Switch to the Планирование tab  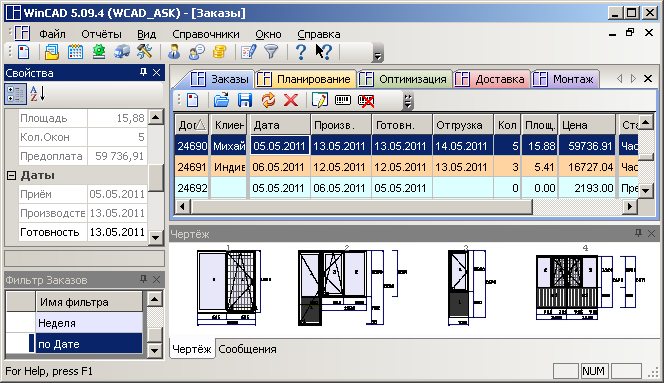[306, 79]
